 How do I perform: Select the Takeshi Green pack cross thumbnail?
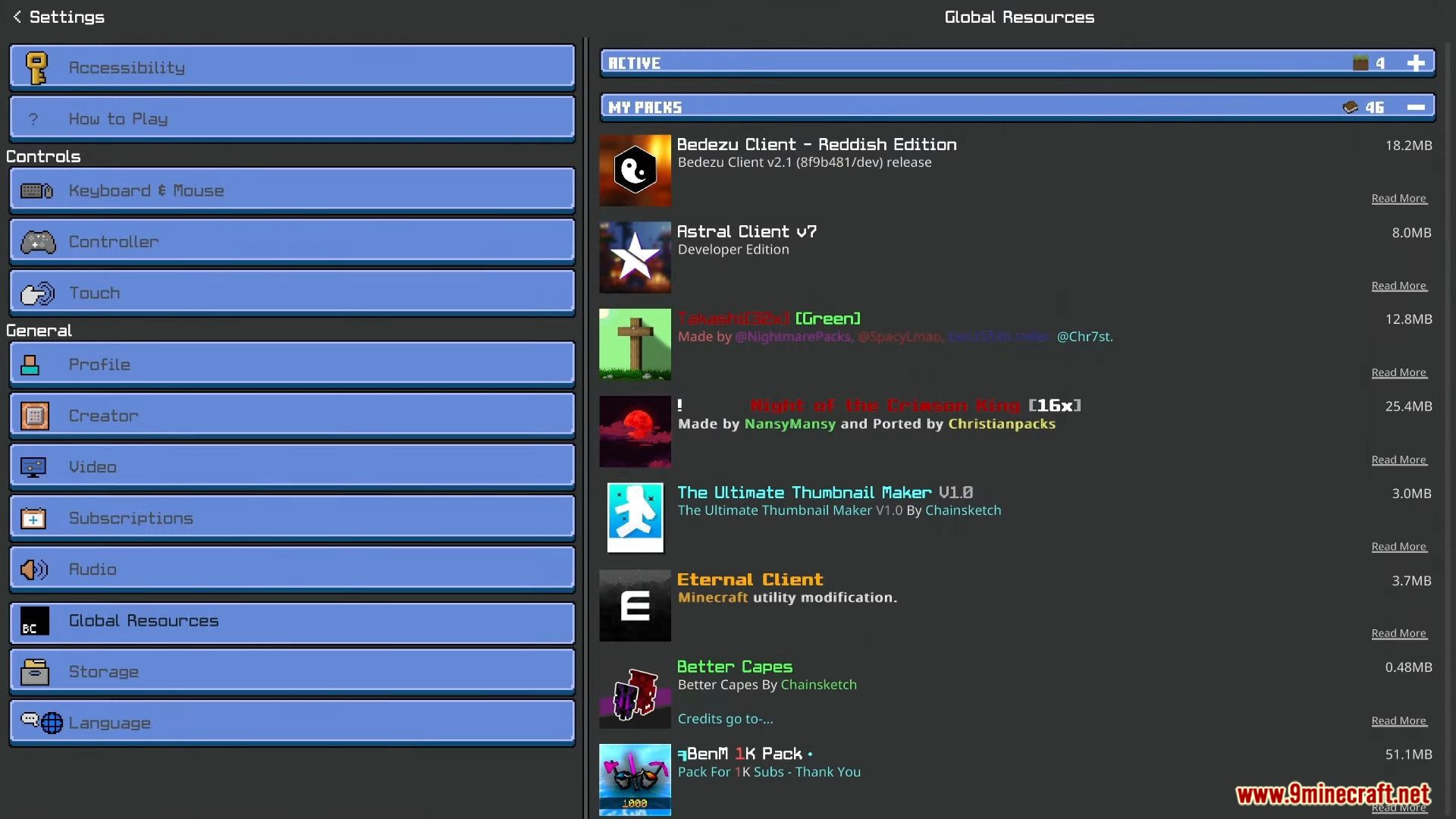(635, 344)
